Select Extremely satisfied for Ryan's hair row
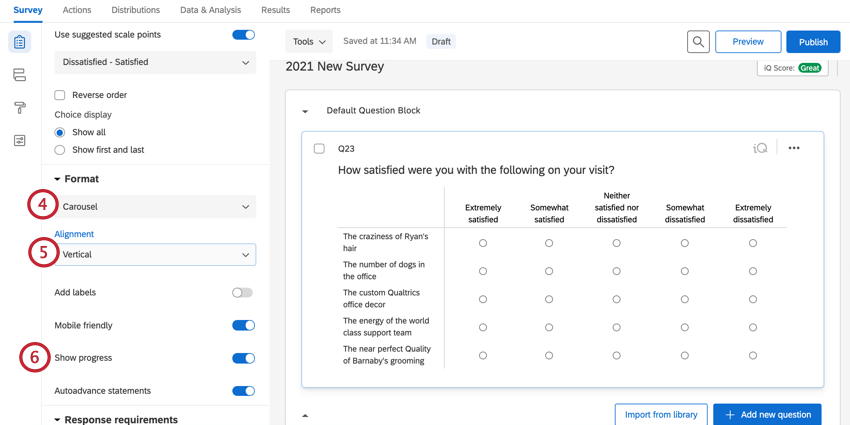 (483, 243)
